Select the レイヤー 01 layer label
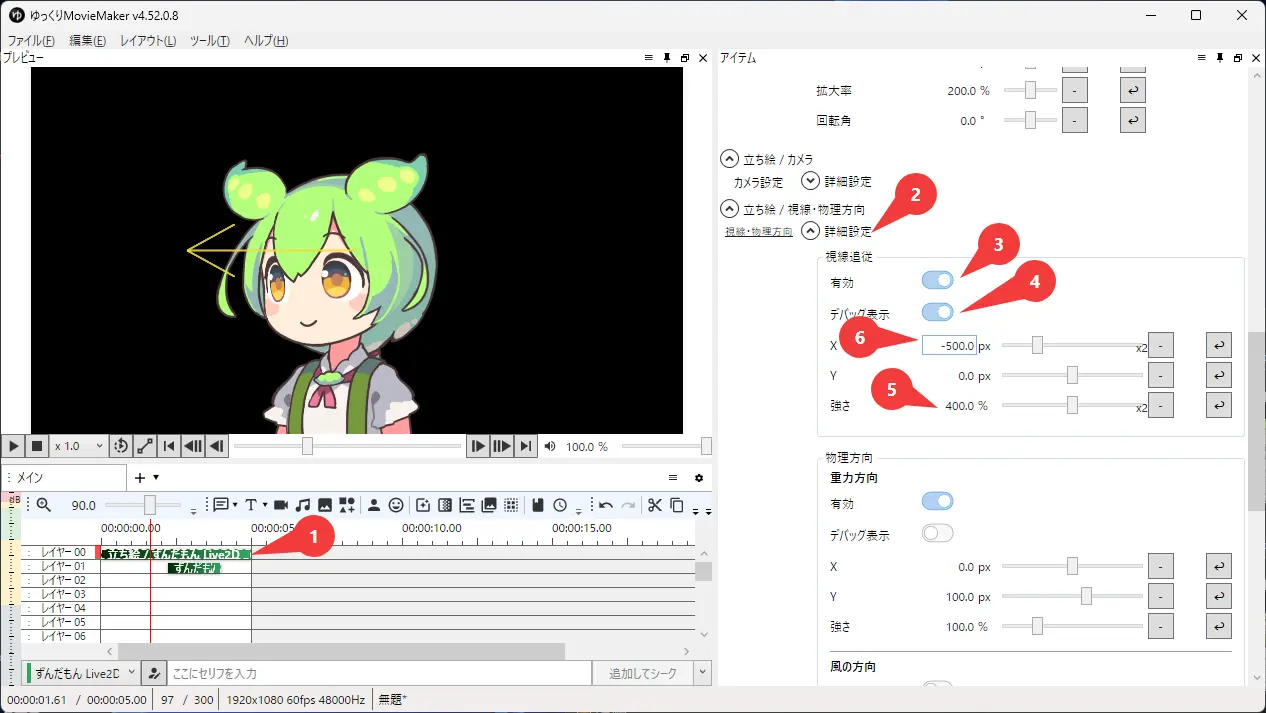Image resolution: width=1266 pixels, height=713 pixels. click(x=62, y=567)
